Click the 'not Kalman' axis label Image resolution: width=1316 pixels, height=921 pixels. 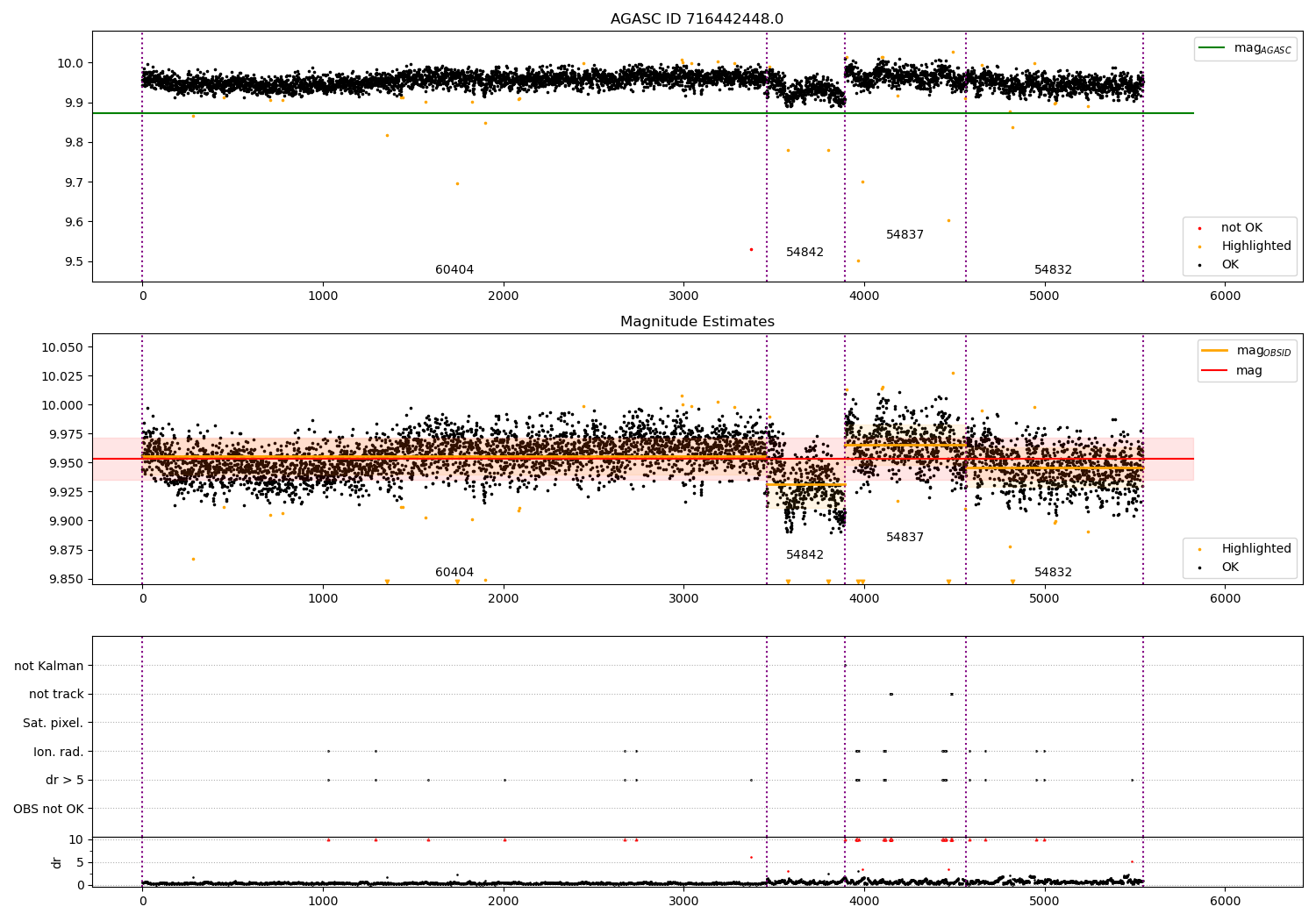point(49,667)
